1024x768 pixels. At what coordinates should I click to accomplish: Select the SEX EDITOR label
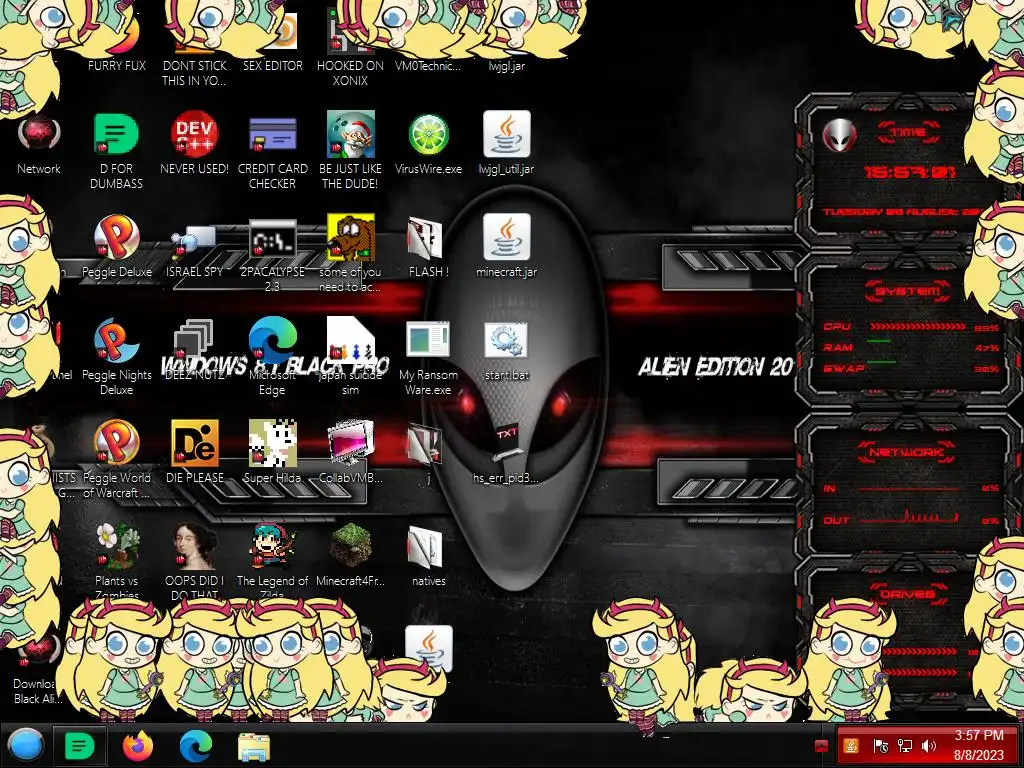click(272, 65)
